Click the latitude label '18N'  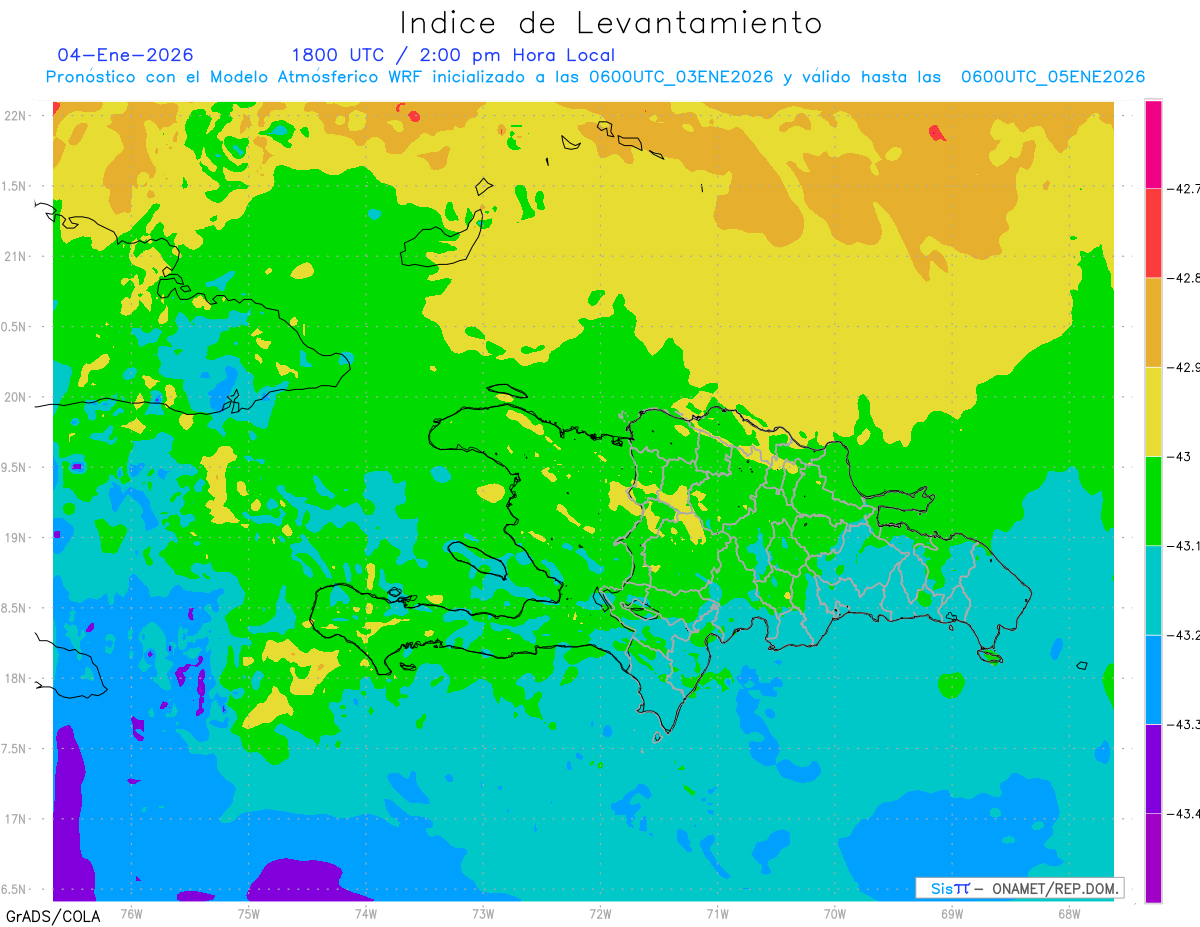[x=17, y=678]
